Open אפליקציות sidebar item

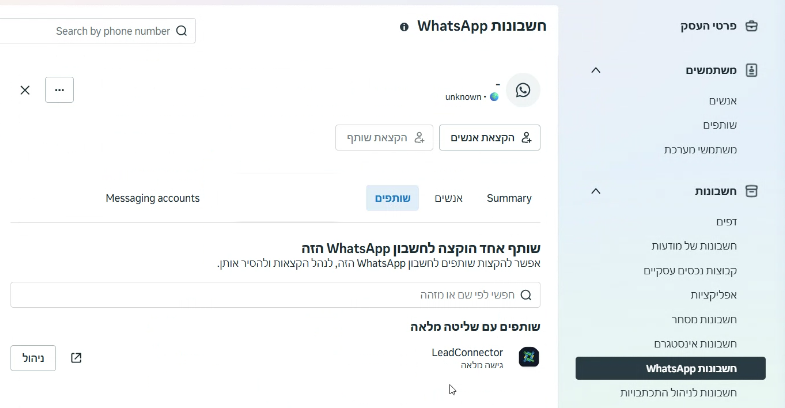[x=713, y=295]
